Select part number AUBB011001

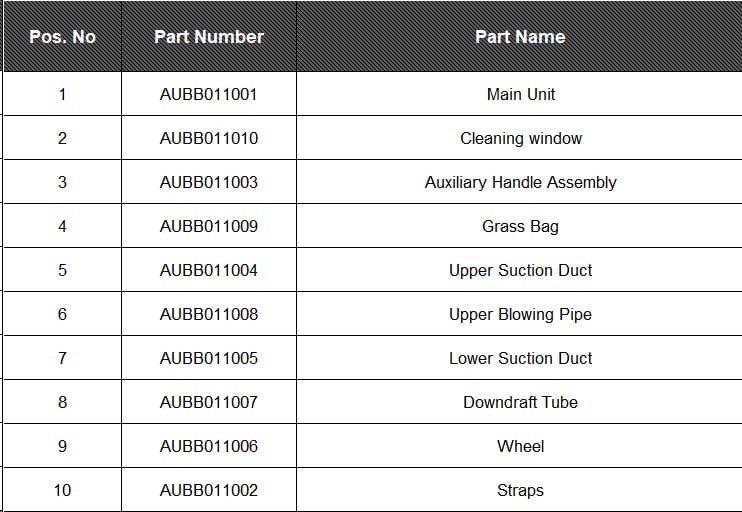click(x=208, y=94)
